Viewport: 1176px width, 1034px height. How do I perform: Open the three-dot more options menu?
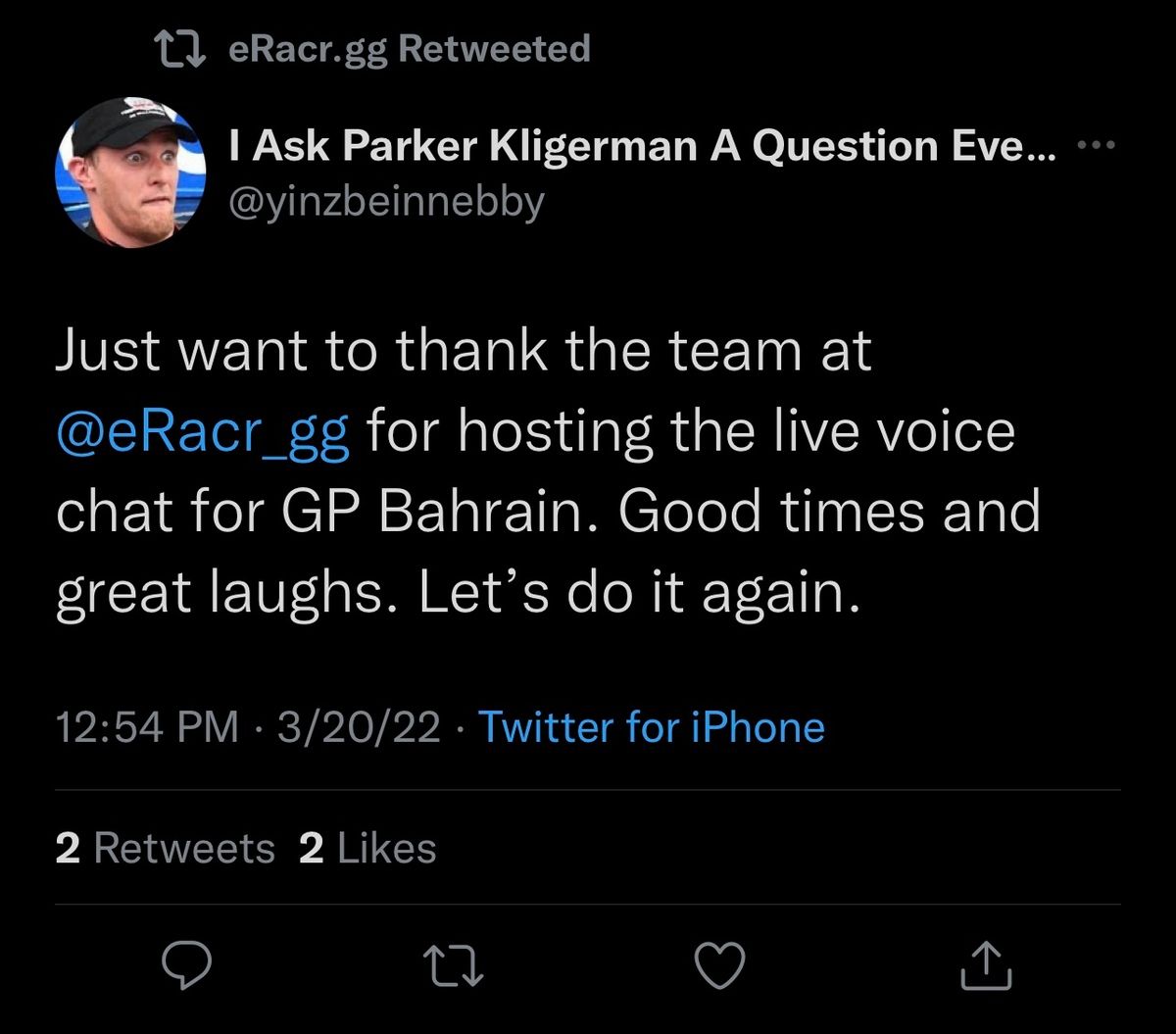(x=1096, y=146)
